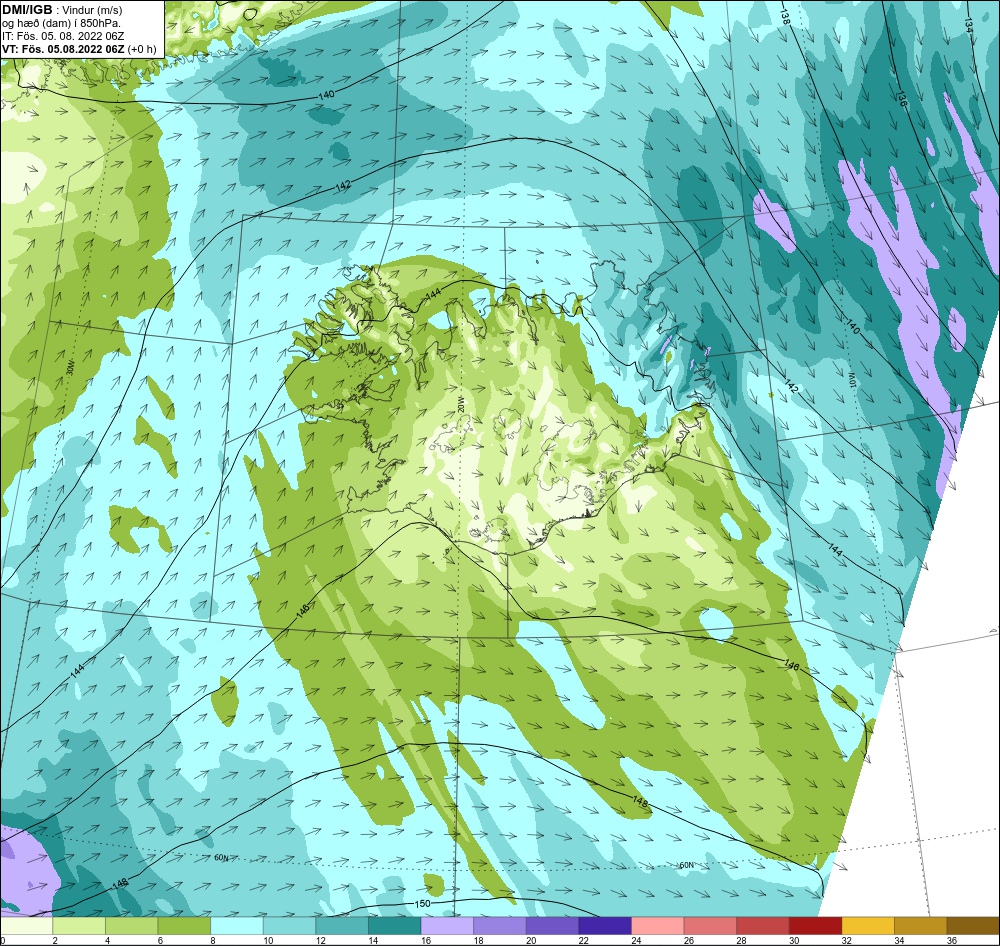1000x946 pixels.
Task: Click the '138' contour label at the top right
Action: tap(785, 17)
